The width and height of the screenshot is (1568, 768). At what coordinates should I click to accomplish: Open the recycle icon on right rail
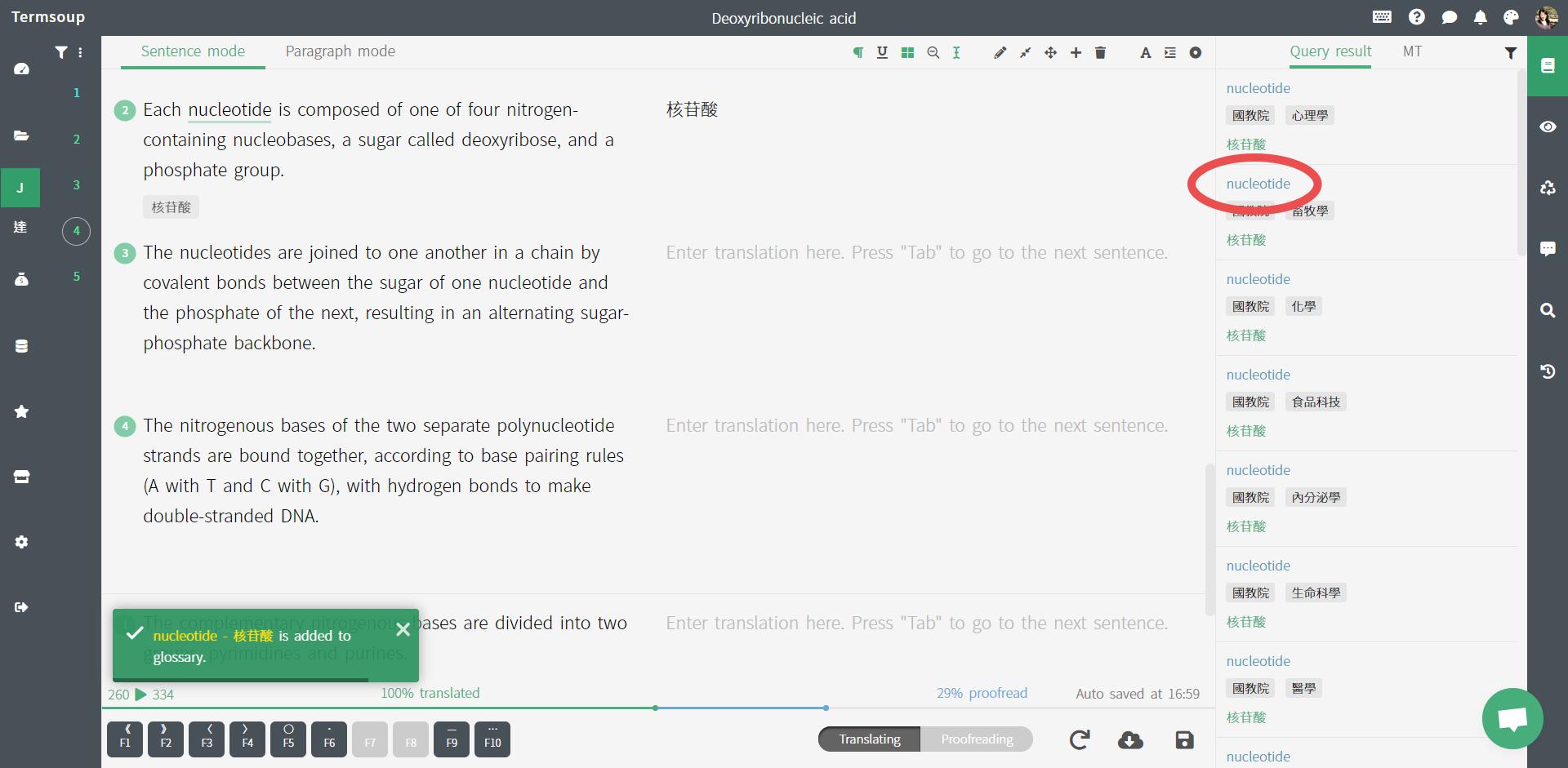(1548, 188)
